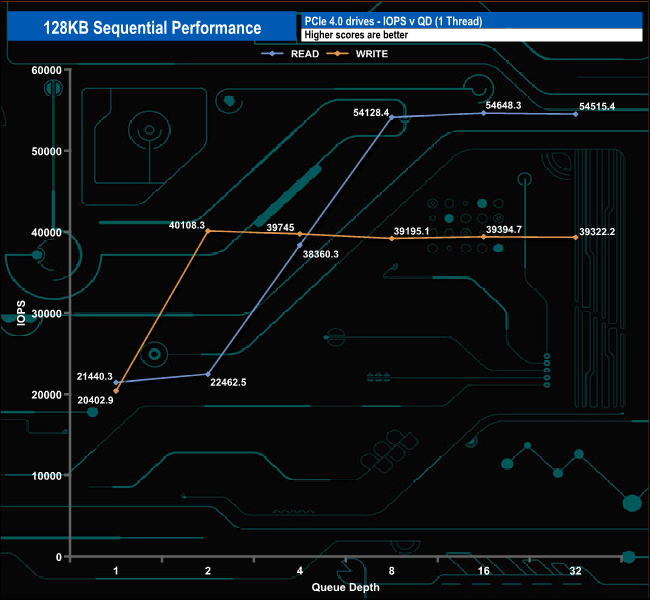Click the READ data point at queue depth 8
This screenshot has width=650, height=600.
tap(392, 117)
